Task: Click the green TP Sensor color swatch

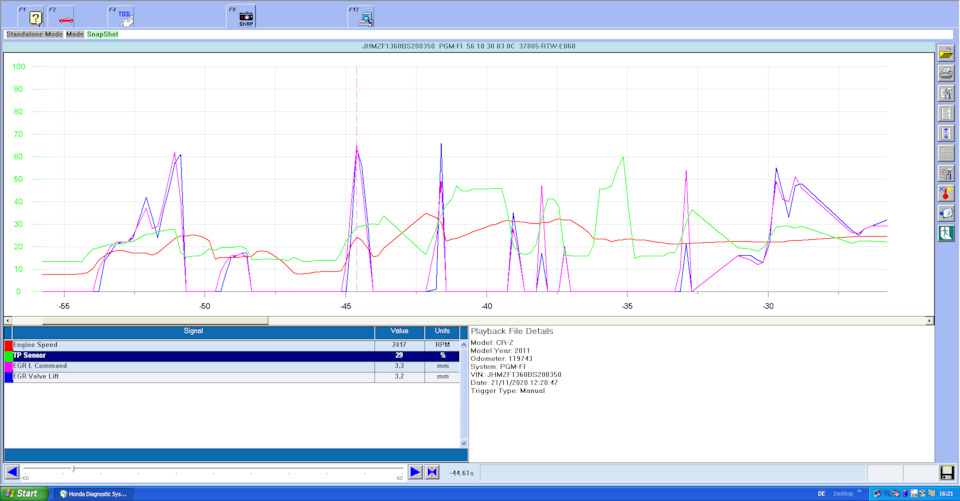Action: point(9,356)
